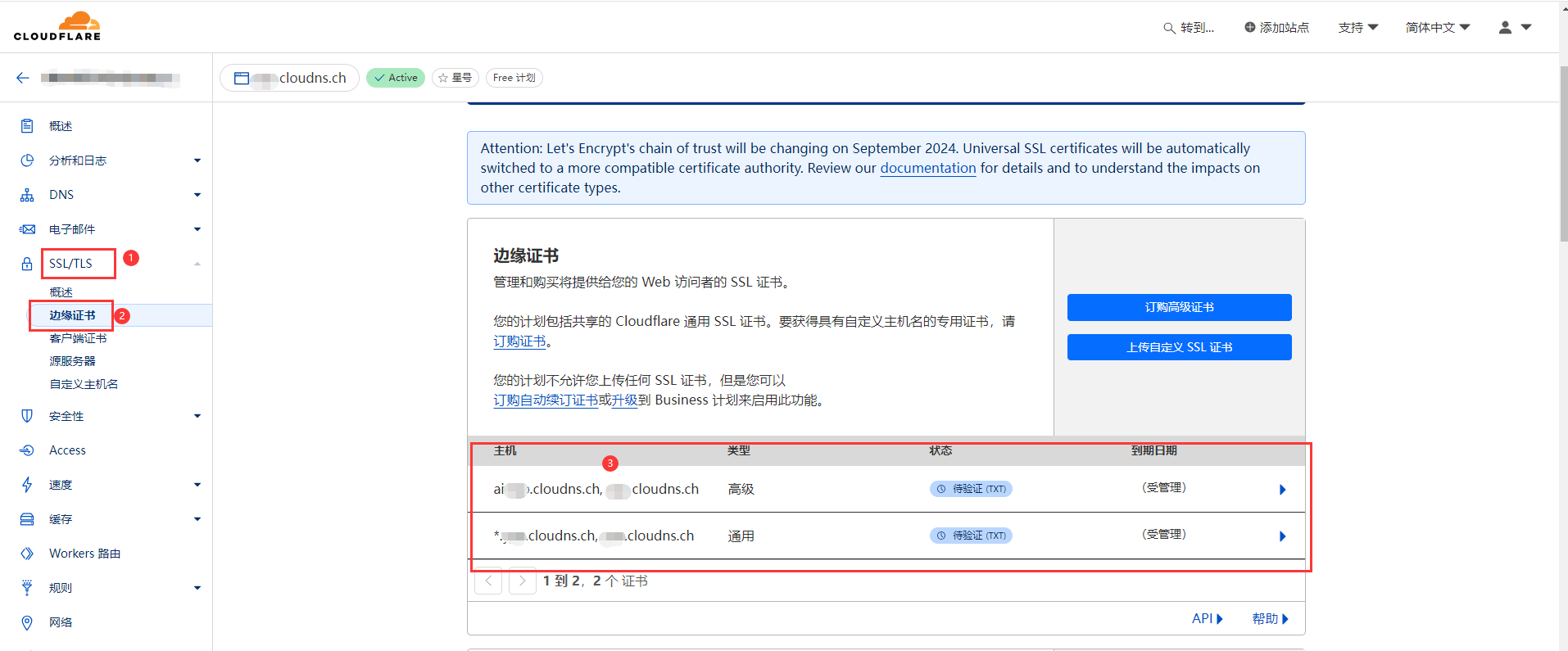Expand the 分析和日志 menu
The height and width of the screenshot is (651, 1568).
tap(197, 160)
